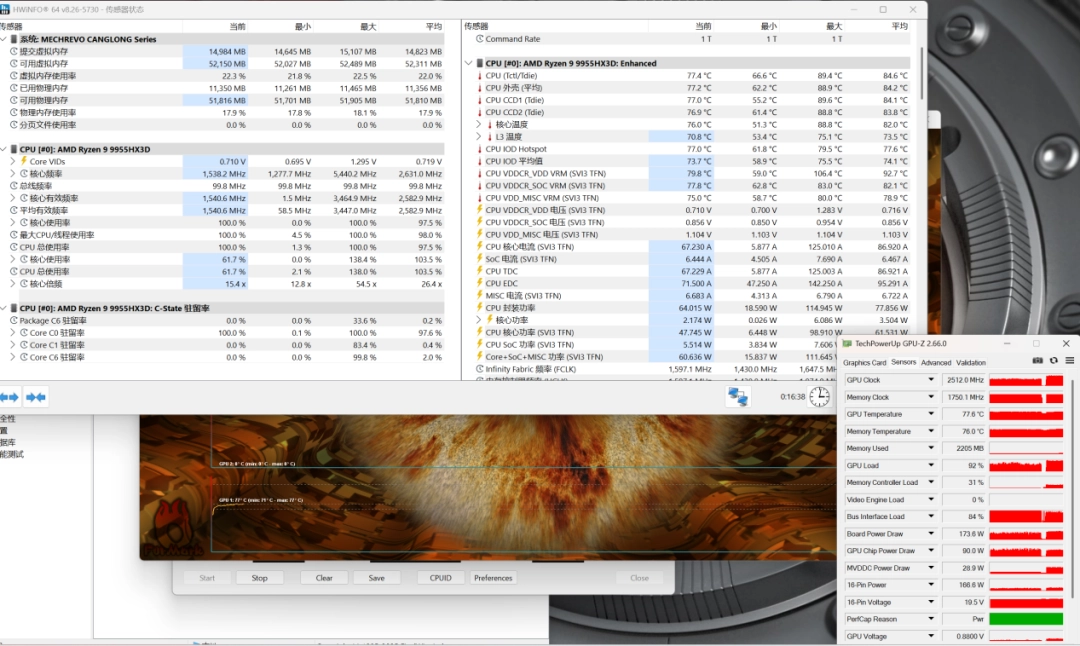The image size is (1080, 646).
Task: Expand the Core C0 驻留率 row
Action: (x=12, y=333)
